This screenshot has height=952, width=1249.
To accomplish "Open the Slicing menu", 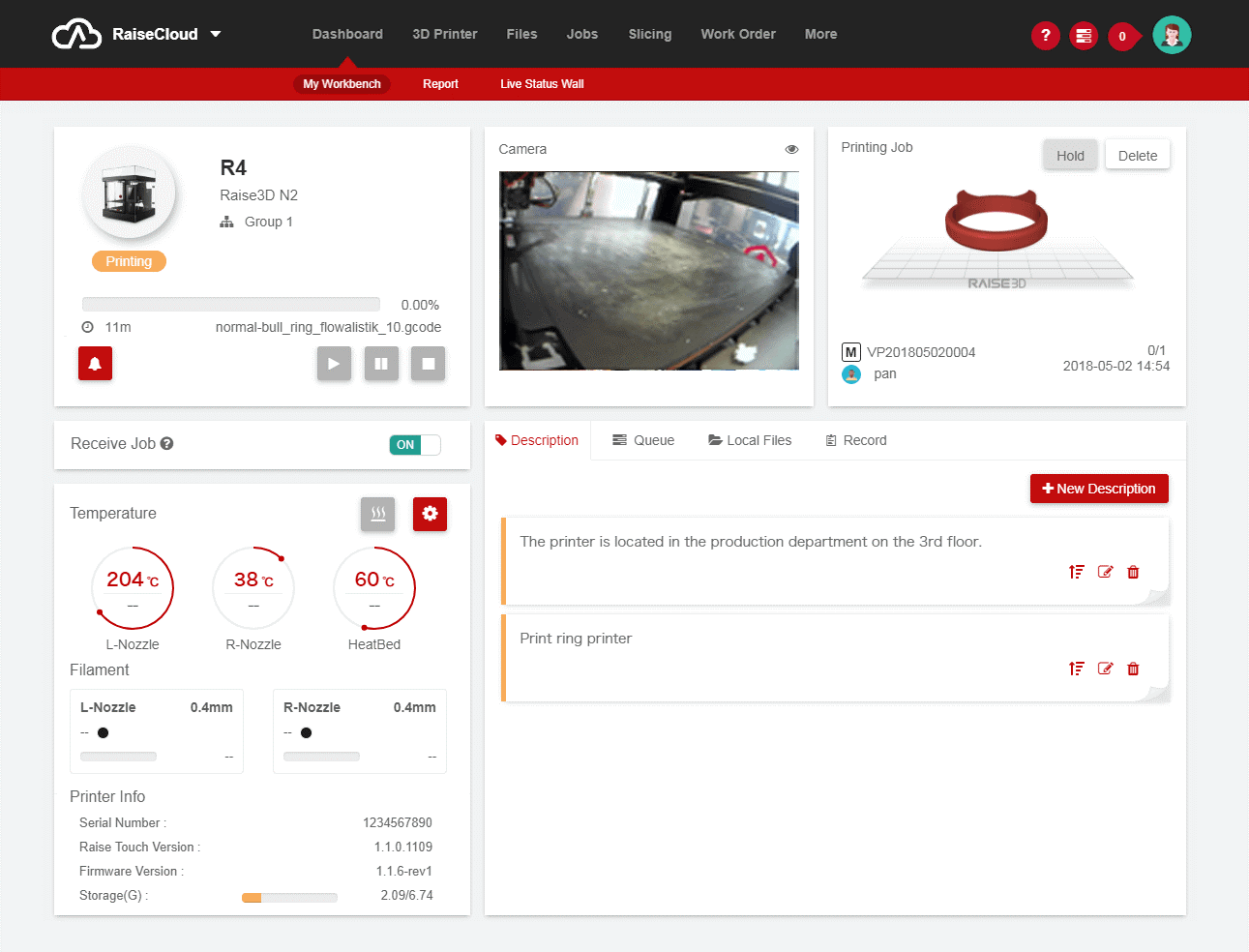I will tap(649, 34).
